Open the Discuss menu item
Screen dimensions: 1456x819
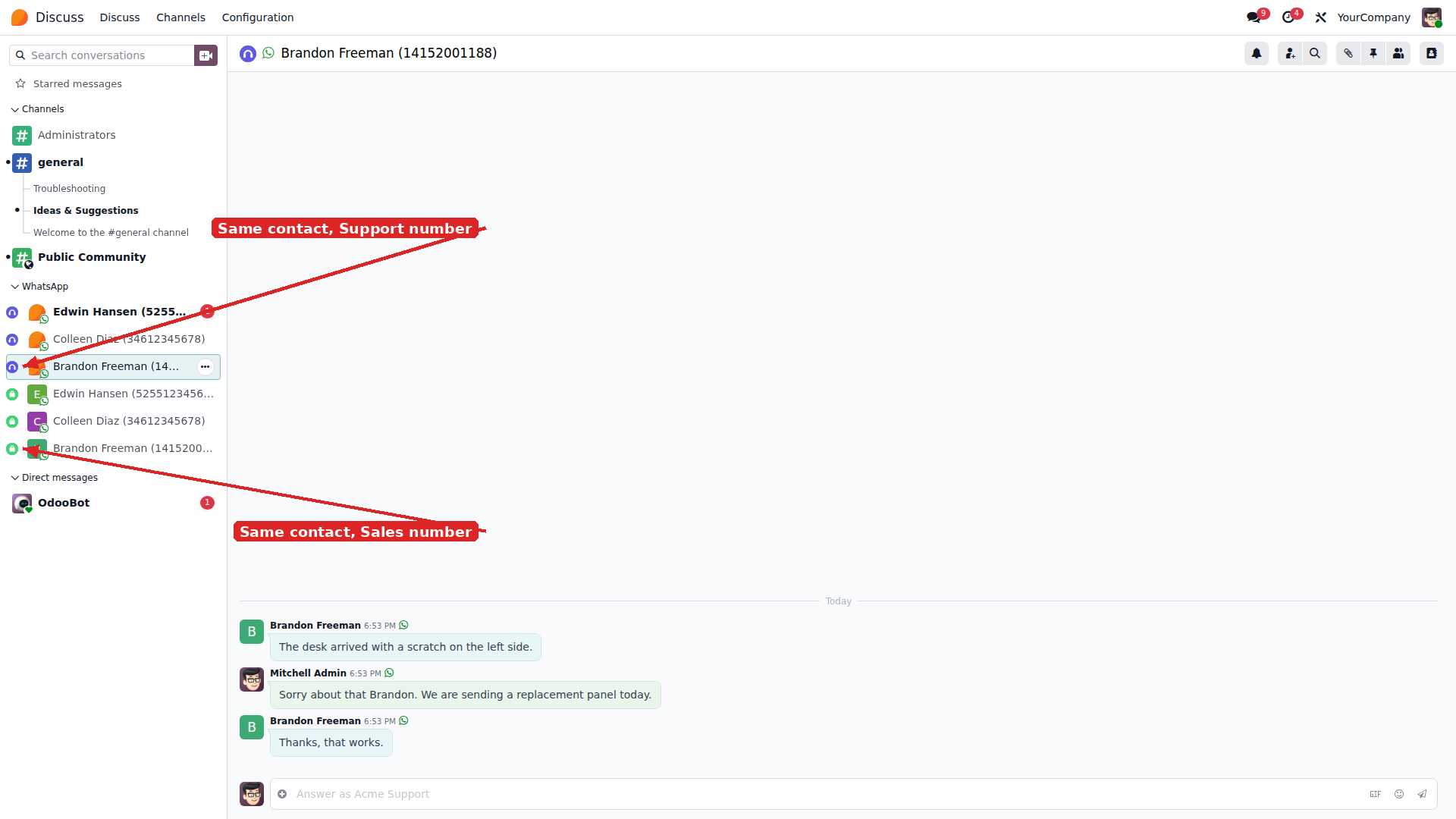(x=120, y=17)
